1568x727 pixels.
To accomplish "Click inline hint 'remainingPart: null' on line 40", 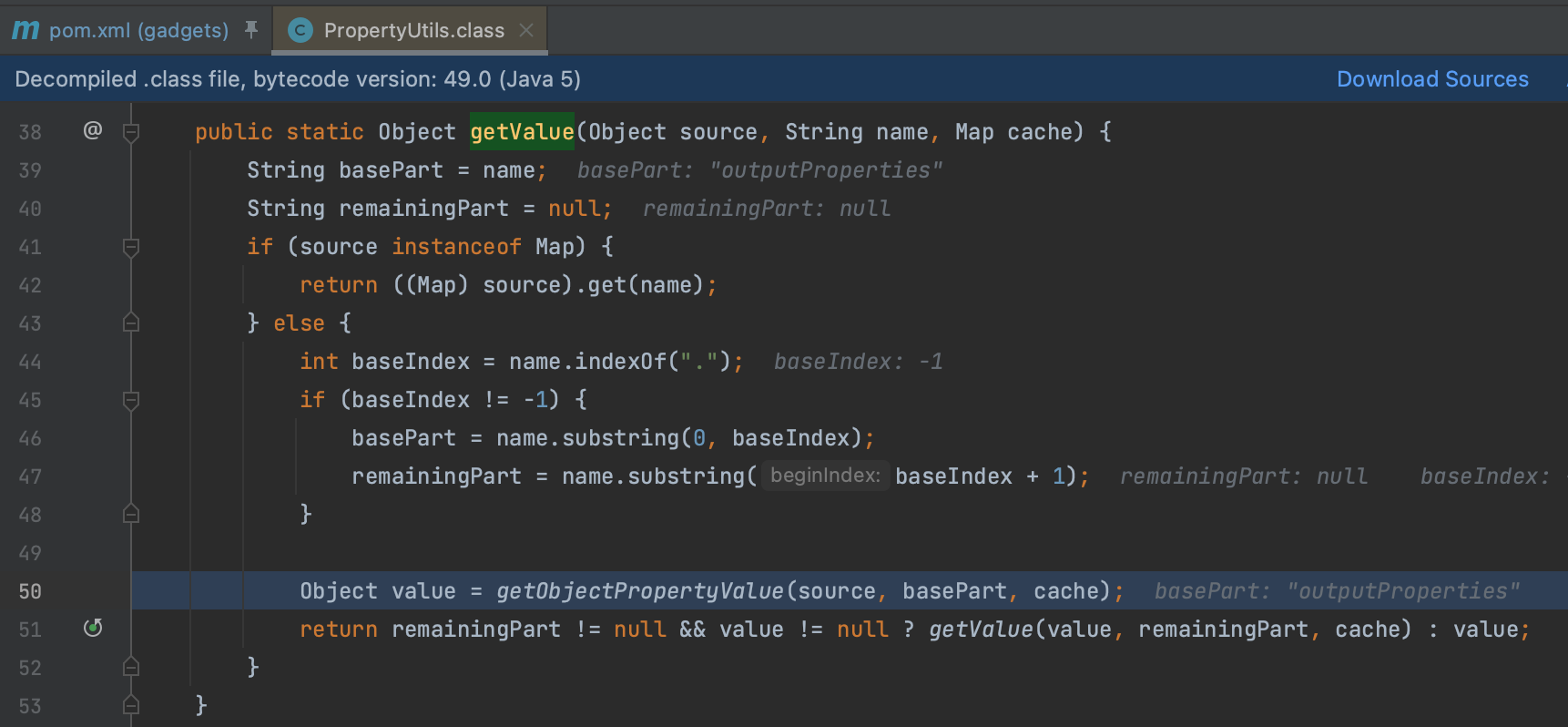I will [767, 209].
